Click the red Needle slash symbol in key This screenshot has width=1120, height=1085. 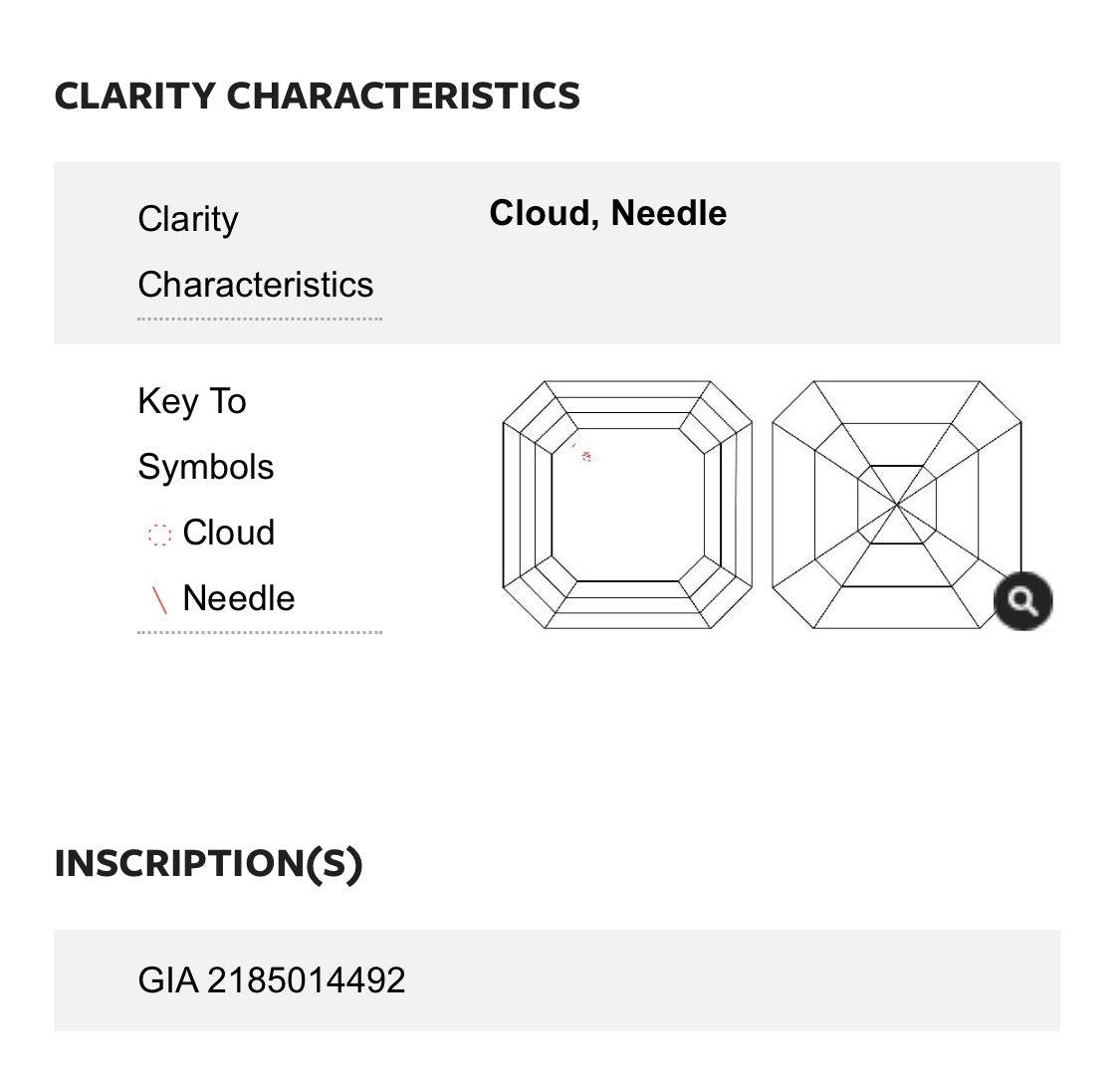pyautogui.click(x=159, y=600)
